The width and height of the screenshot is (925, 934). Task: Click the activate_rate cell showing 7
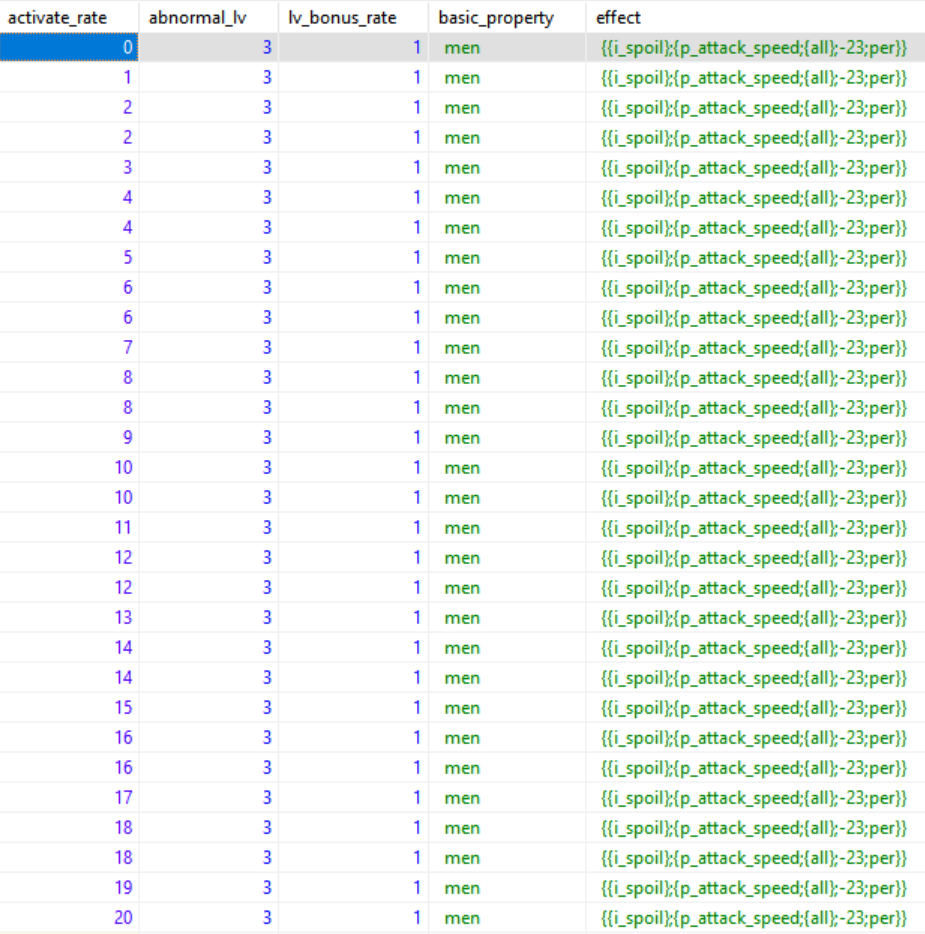69,347
